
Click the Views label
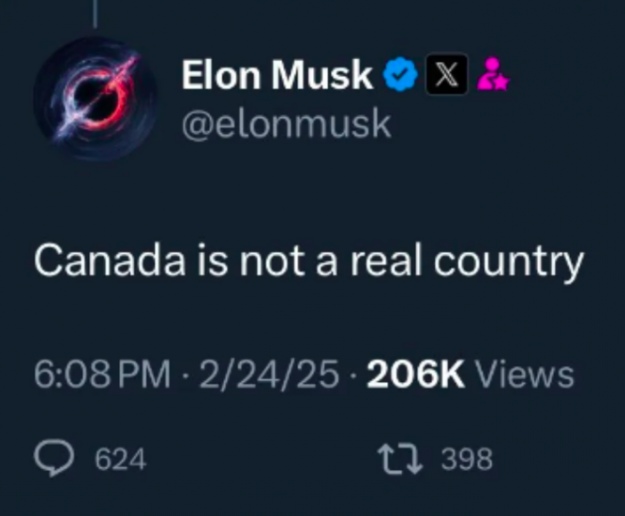(524, 374)
